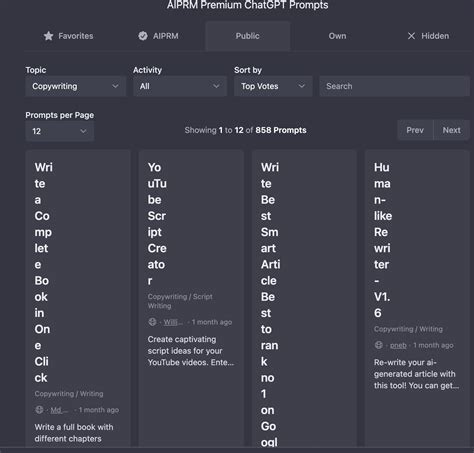Click 'Showing 1 to 12 of 858 Prompts' text
The width and height of the screenshot is (474, 453).
click(245, 130)
